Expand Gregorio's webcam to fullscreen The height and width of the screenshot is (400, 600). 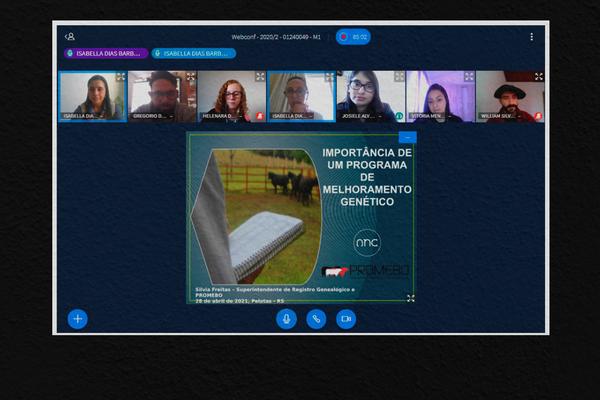coord(191,77)
